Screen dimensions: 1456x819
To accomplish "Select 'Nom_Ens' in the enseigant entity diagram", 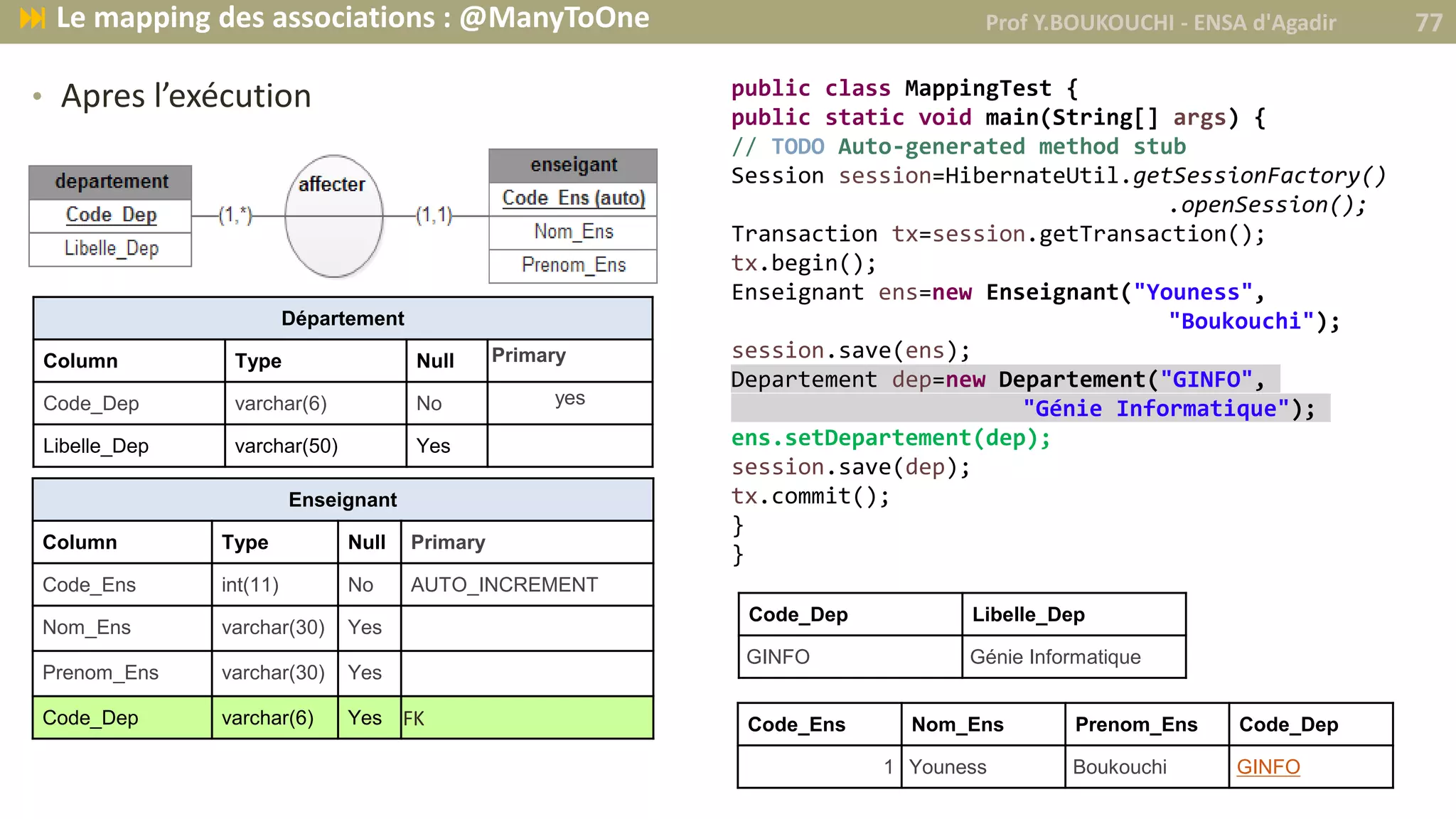I will (573, 232).
